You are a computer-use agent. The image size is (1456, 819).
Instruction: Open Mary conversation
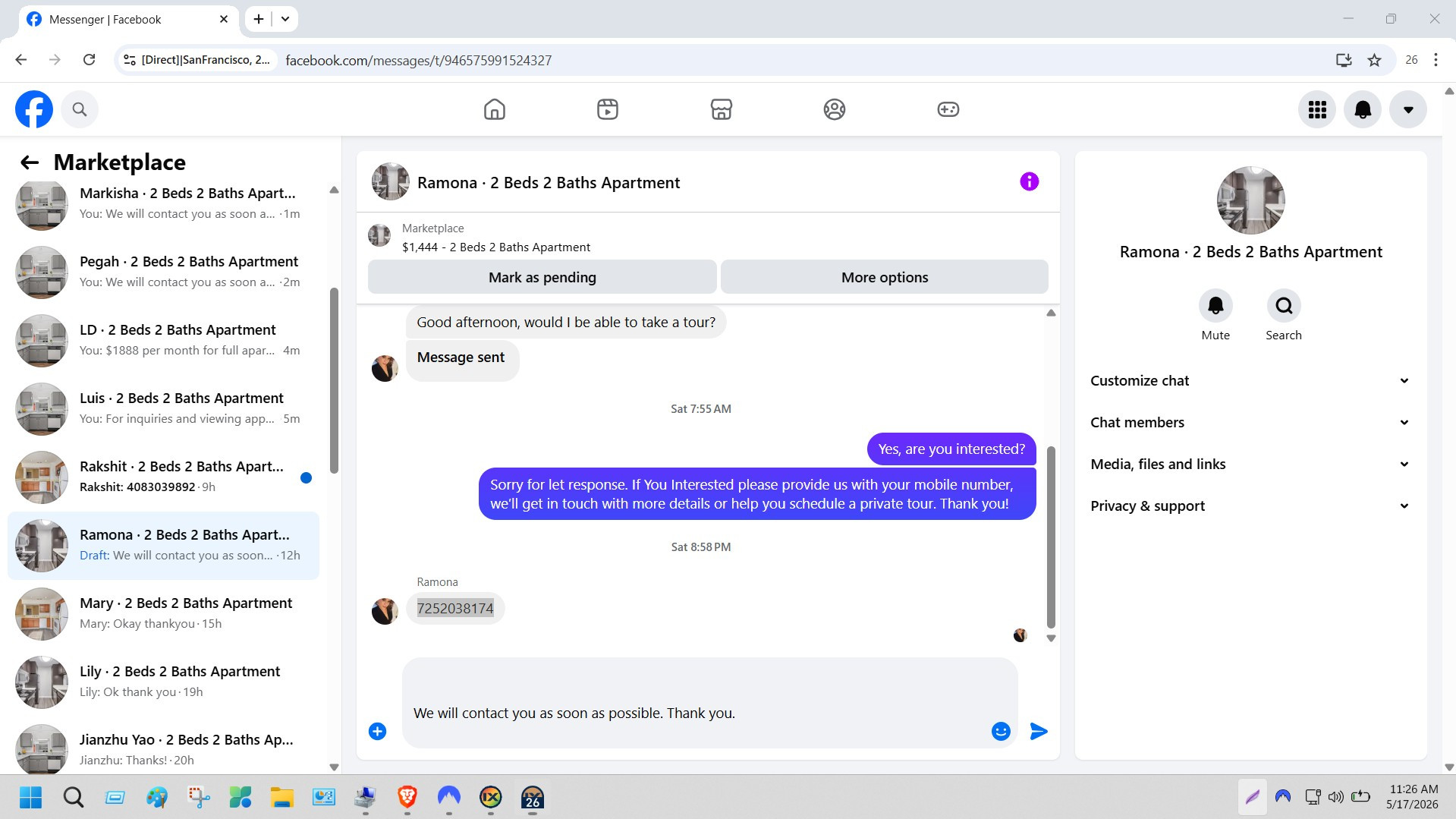coord(163,614)
